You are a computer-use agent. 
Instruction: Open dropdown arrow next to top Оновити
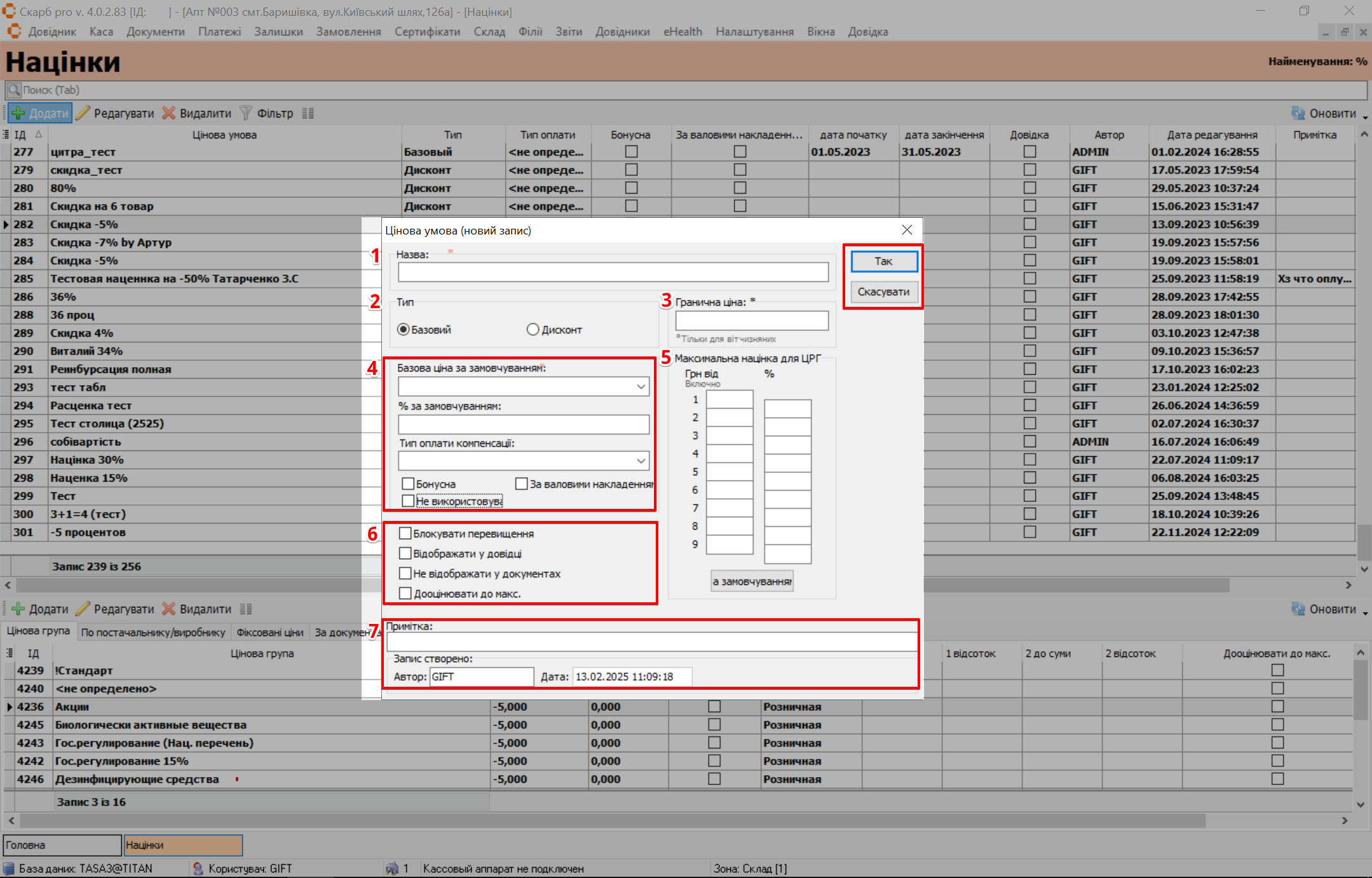[1365, 116]
